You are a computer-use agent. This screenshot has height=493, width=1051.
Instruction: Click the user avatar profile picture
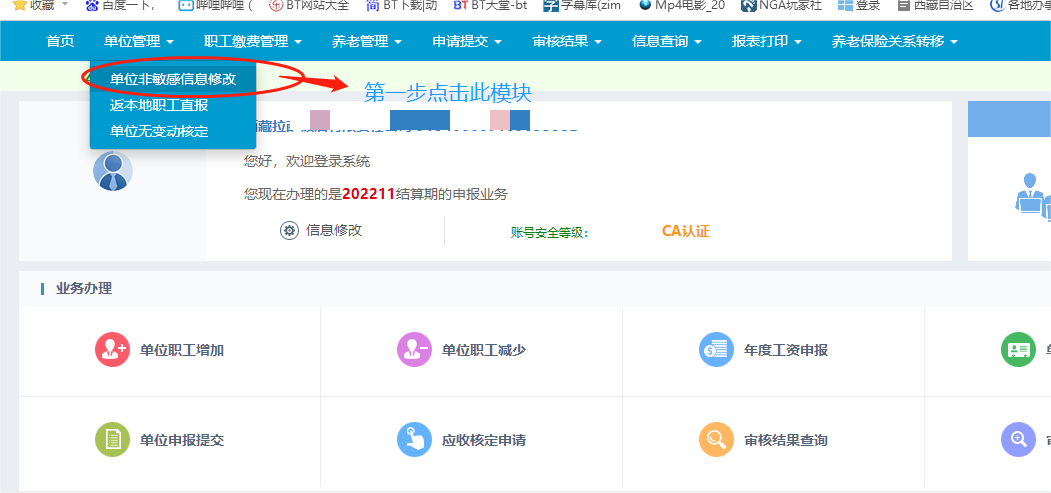[113, 171]
